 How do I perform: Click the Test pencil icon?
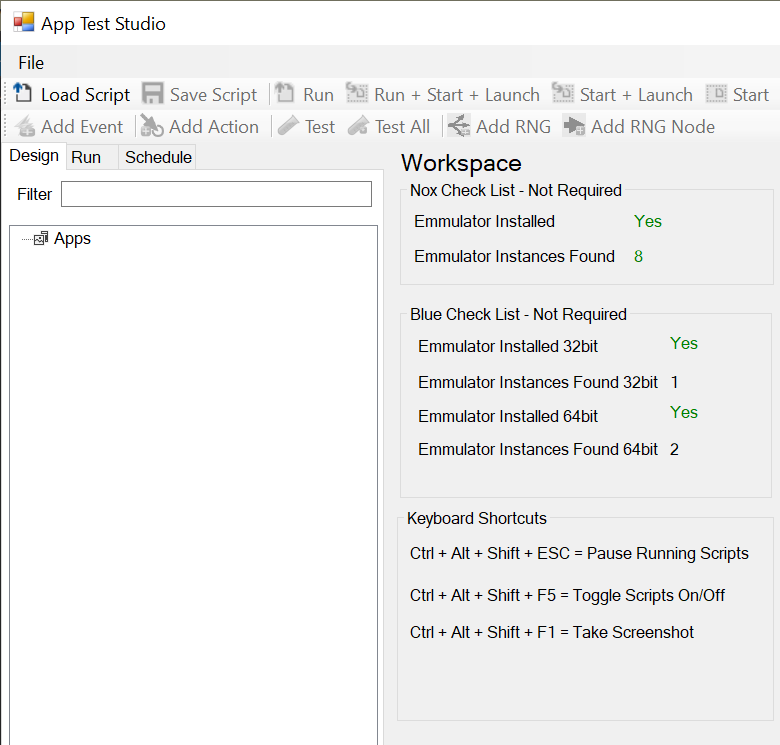tap(288, 126)
